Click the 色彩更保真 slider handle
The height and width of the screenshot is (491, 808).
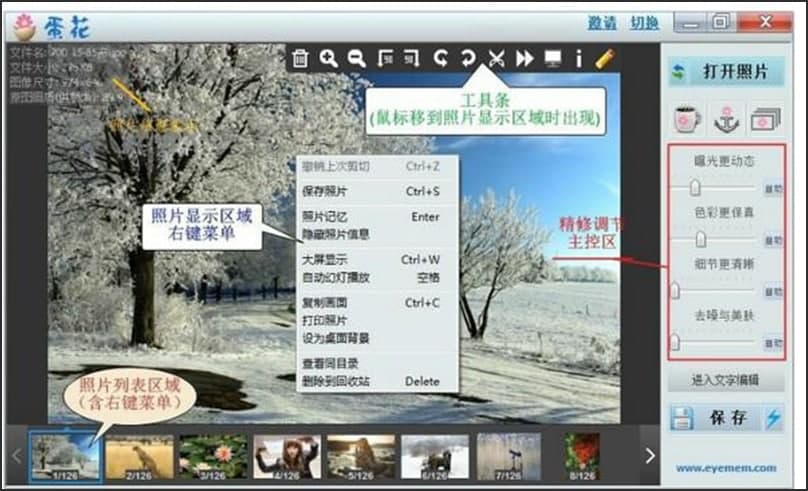click(701, 240)
